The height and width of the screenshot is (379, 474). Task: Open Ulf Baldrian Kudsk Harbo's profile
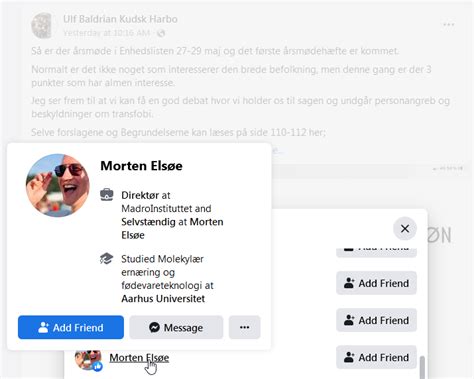coord(120,19)
